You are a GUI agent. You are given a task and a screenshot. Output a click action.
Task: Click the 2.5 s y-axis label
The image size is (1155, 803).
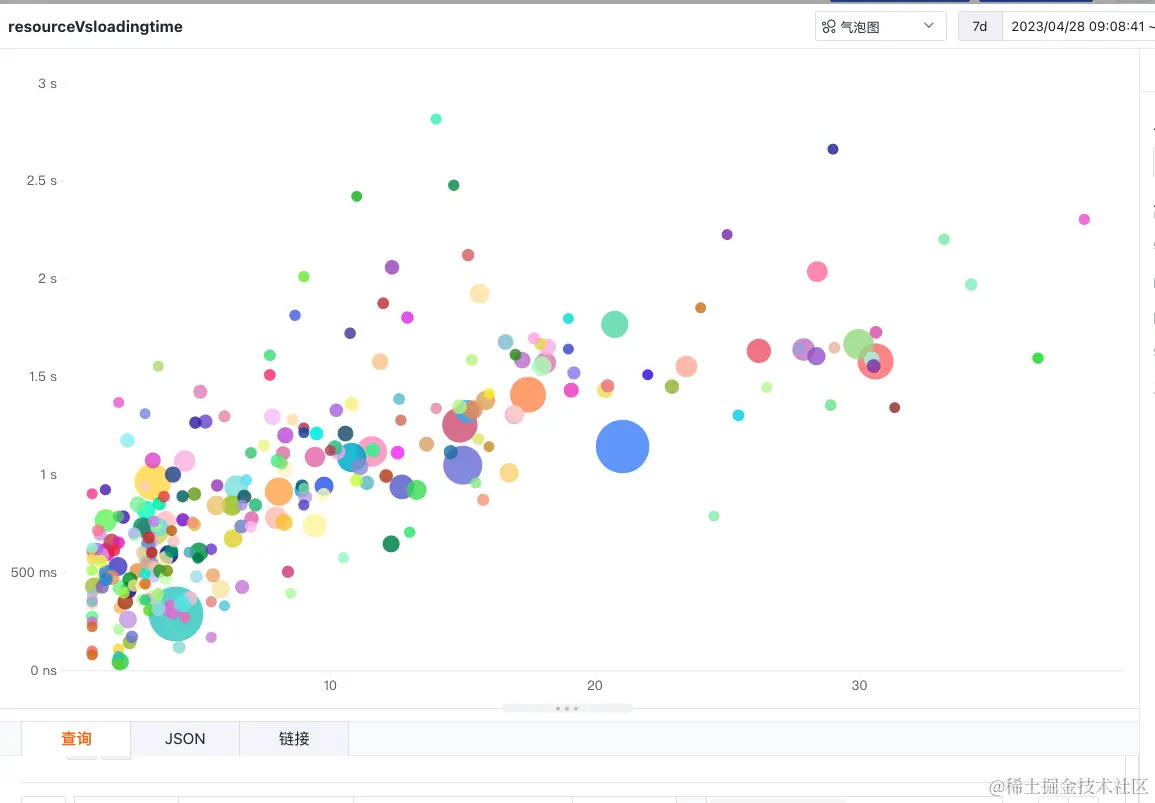(x=41, y=180)
